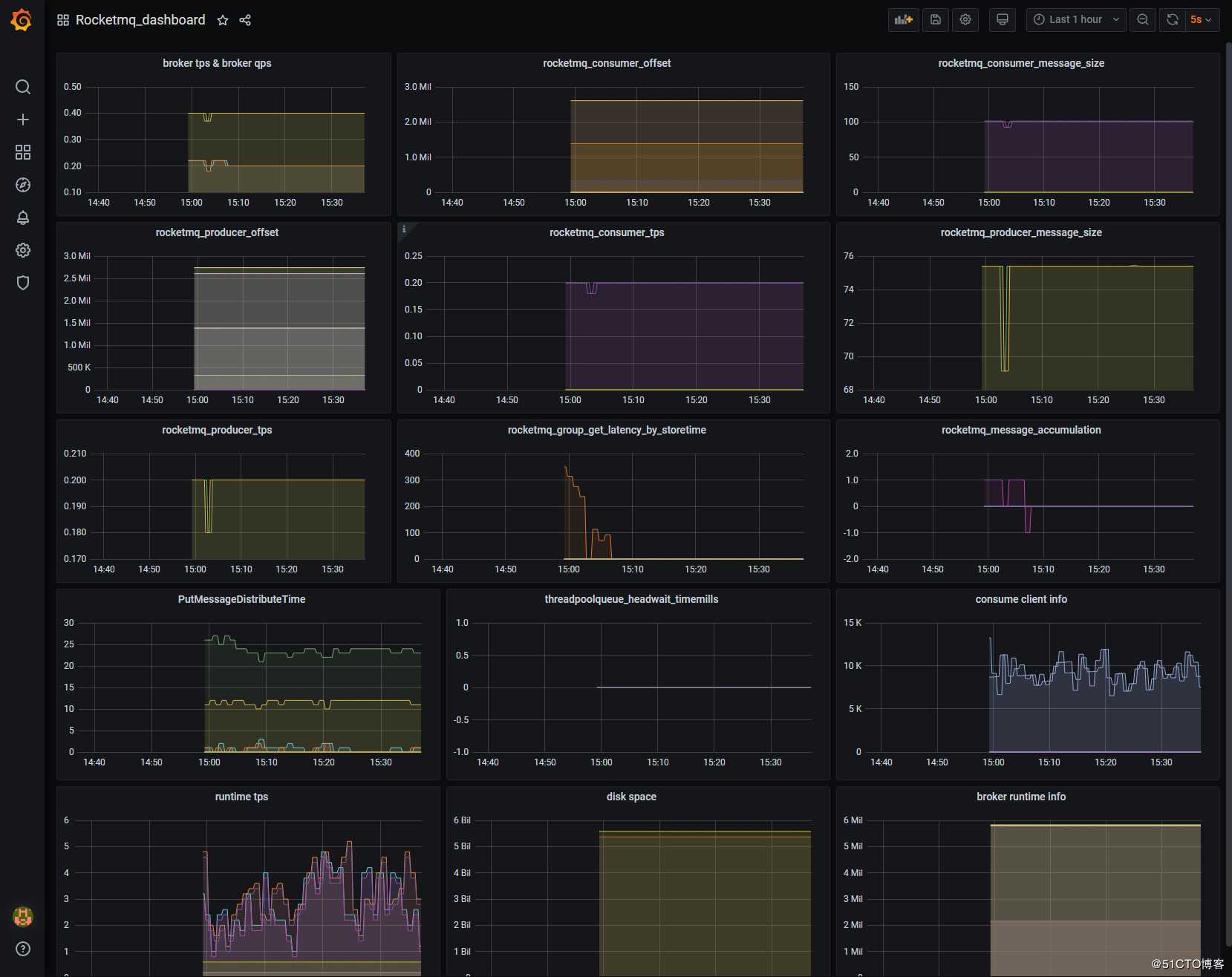Click the Create plus icon in sidebar
The height and width of the screenshot is (977, 1232).
click(x=23, y=120)
